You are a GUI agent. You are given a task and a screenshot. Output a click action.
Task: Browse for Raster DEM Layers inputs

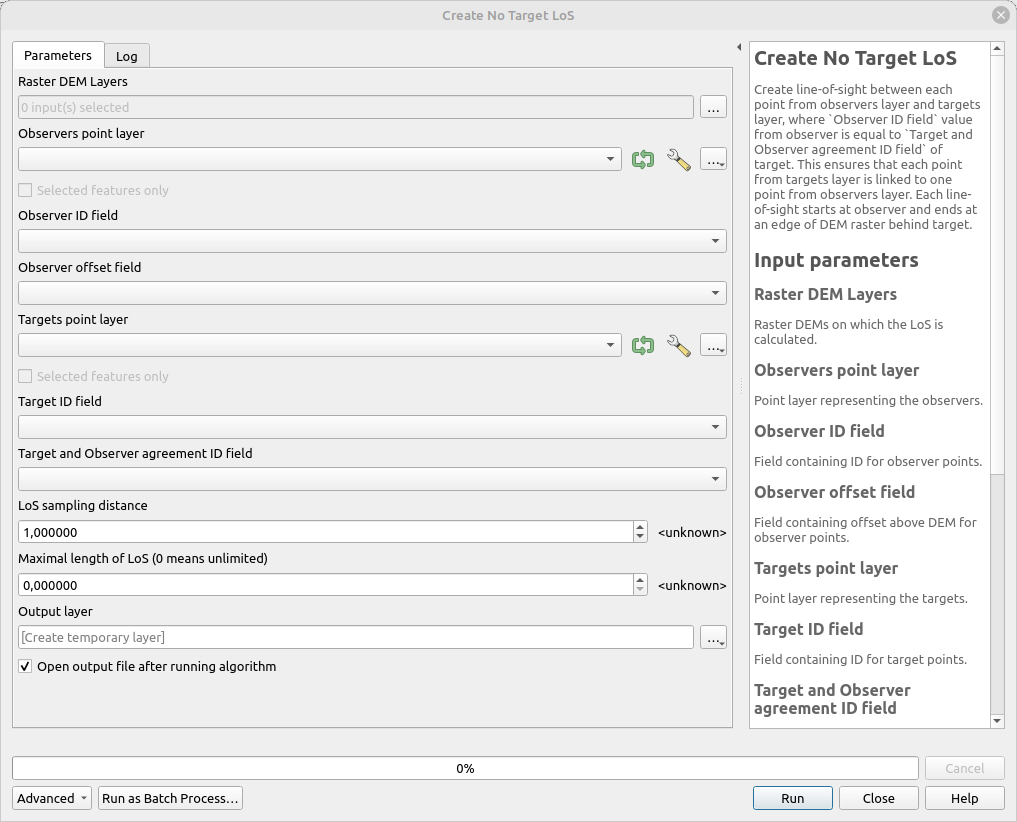(x=712, y=107)
